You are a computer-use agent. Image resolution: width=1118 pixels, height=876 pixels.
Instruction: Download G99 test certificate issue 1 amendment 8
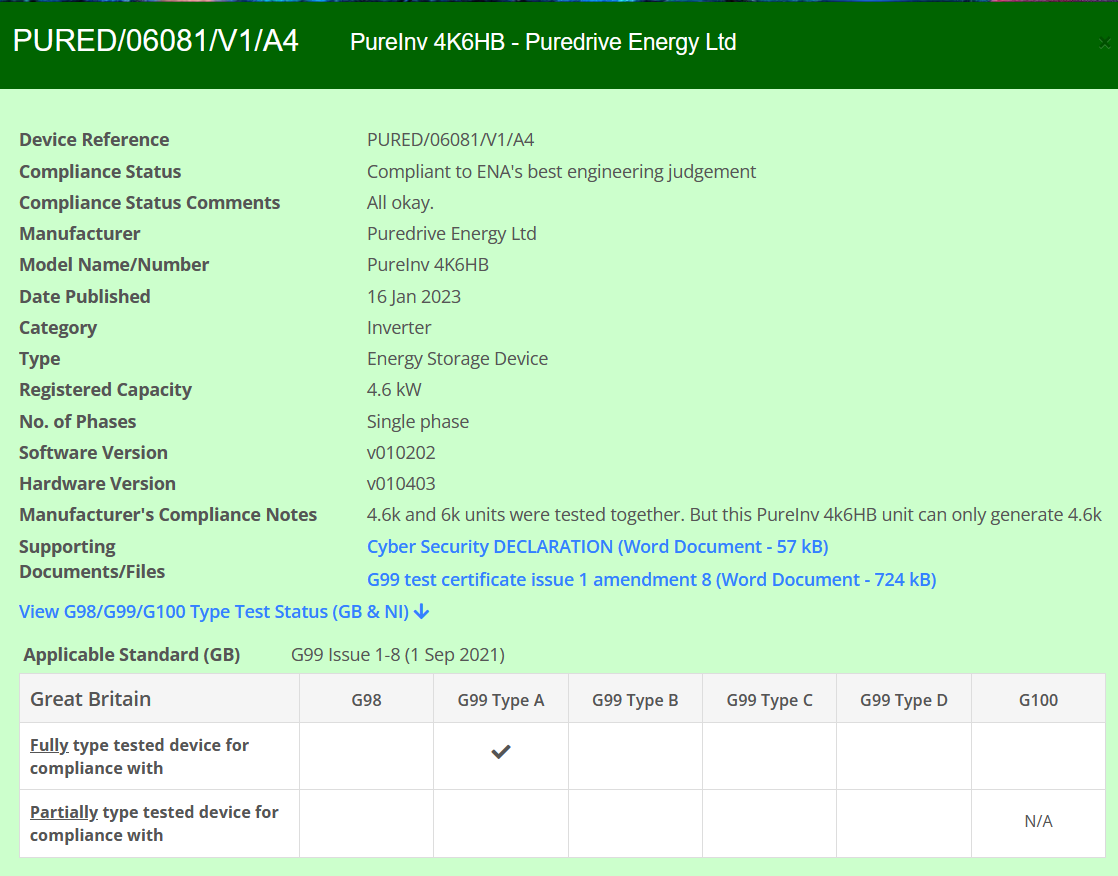click(651, 579)
